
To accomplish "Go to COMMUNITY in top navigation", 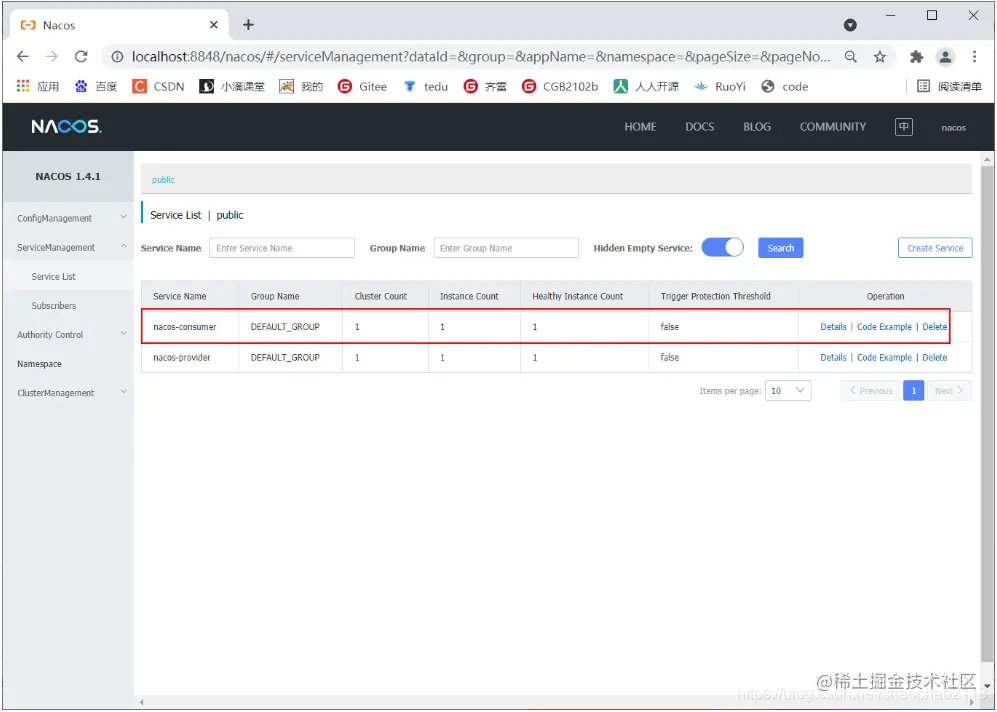I will coord(832,127).
